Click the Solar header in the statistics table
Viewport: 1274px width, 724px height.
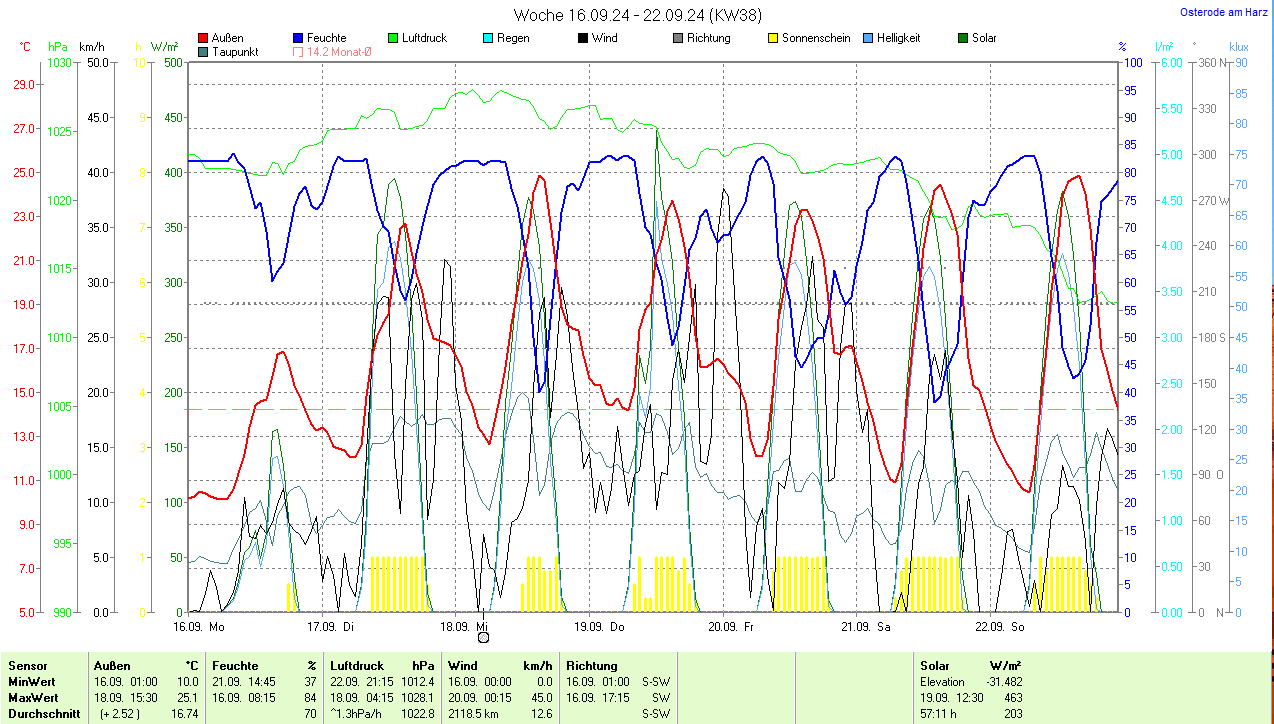tap(935, 665)
